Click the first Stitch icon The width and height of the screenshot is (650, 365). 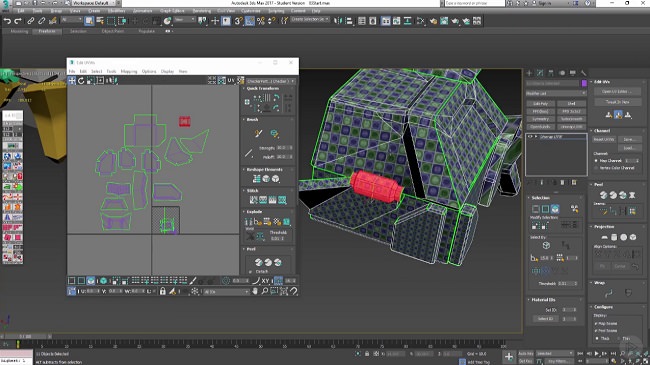click(254, 200)
